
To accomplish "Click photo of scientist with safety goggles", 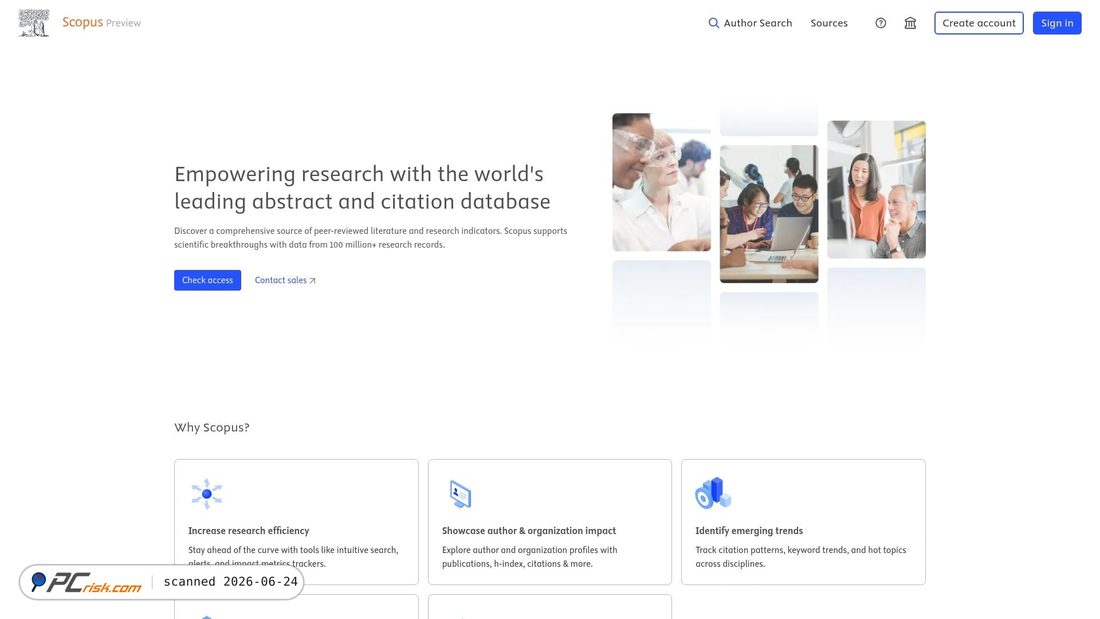I will pos(661,182).
